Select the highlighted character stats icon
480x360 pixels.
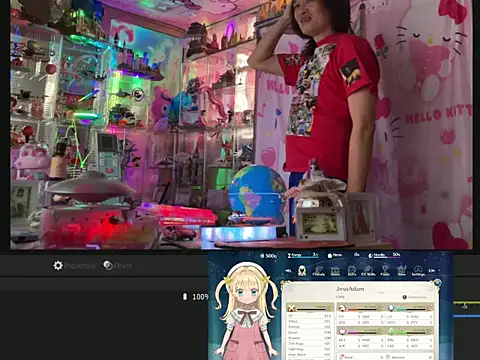pyautogui.click(x=302, y=270)
